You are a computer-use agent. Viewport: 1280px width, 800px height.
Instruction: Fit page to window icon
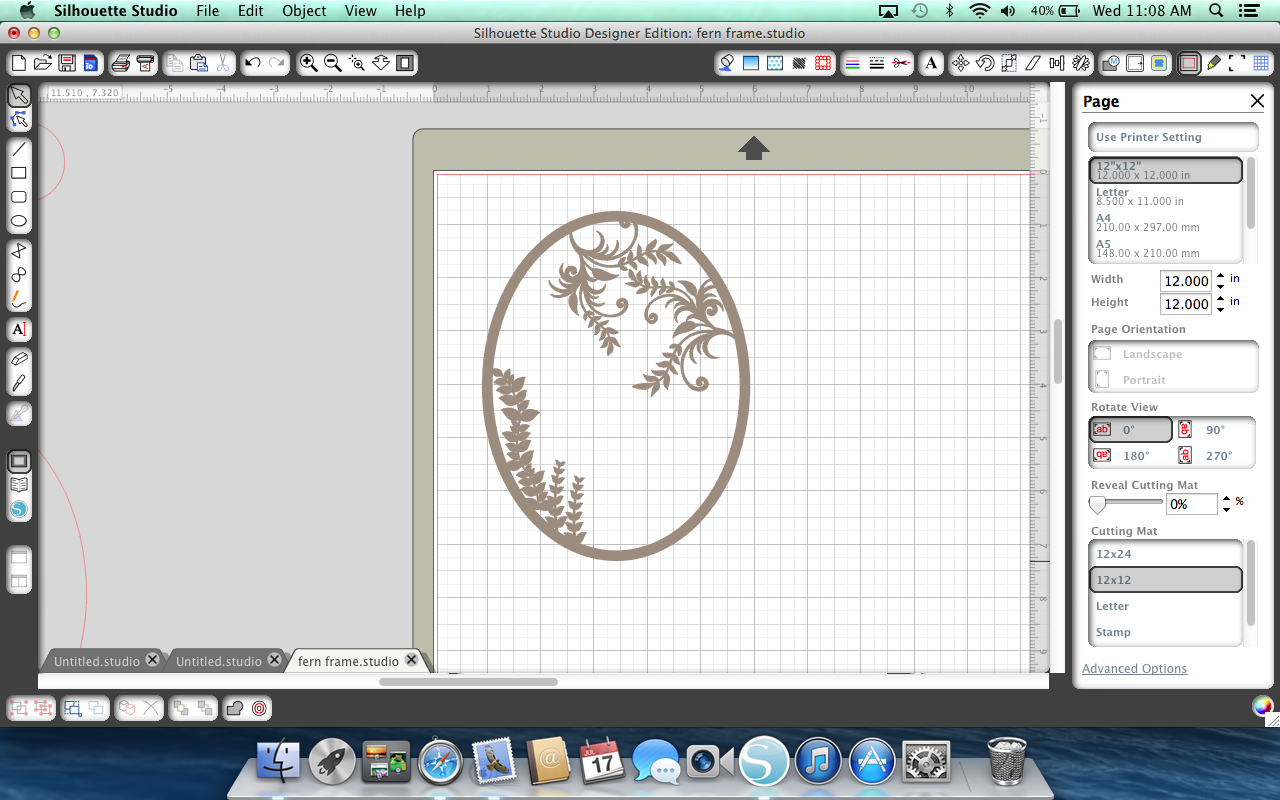(405, 63)
